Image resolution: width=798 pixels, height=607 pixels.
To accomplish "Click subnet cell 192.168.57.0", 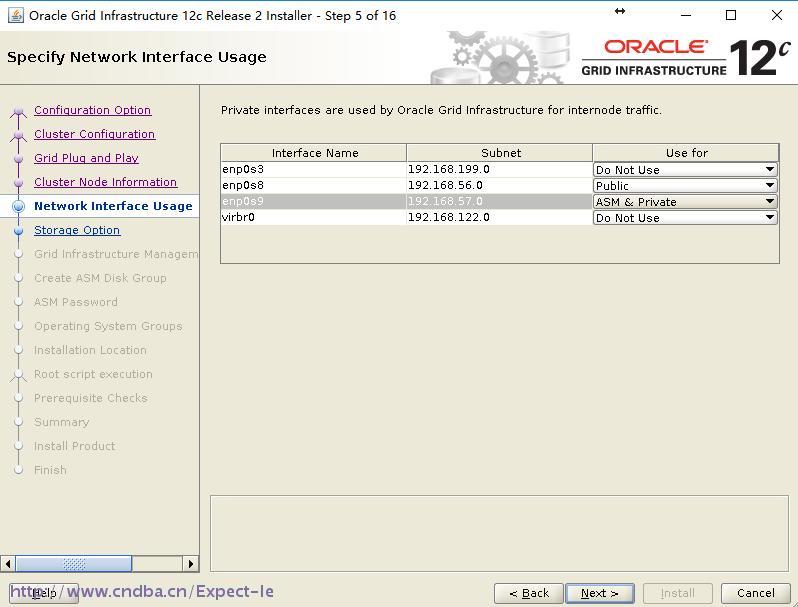I will coord(499,201).
